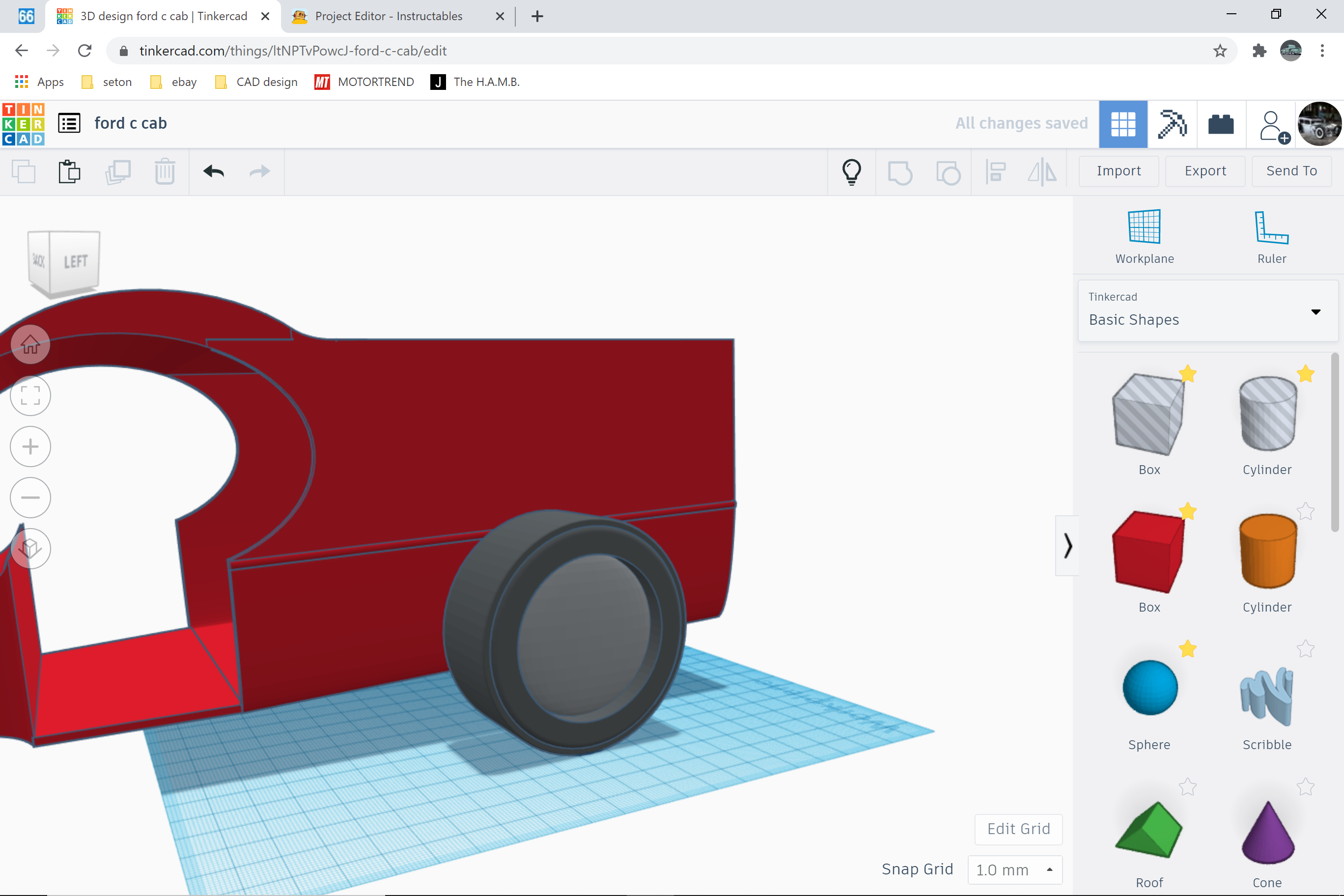Click the Home view button
Viewport: 1344px width, 896px height.
pos(30,344)
